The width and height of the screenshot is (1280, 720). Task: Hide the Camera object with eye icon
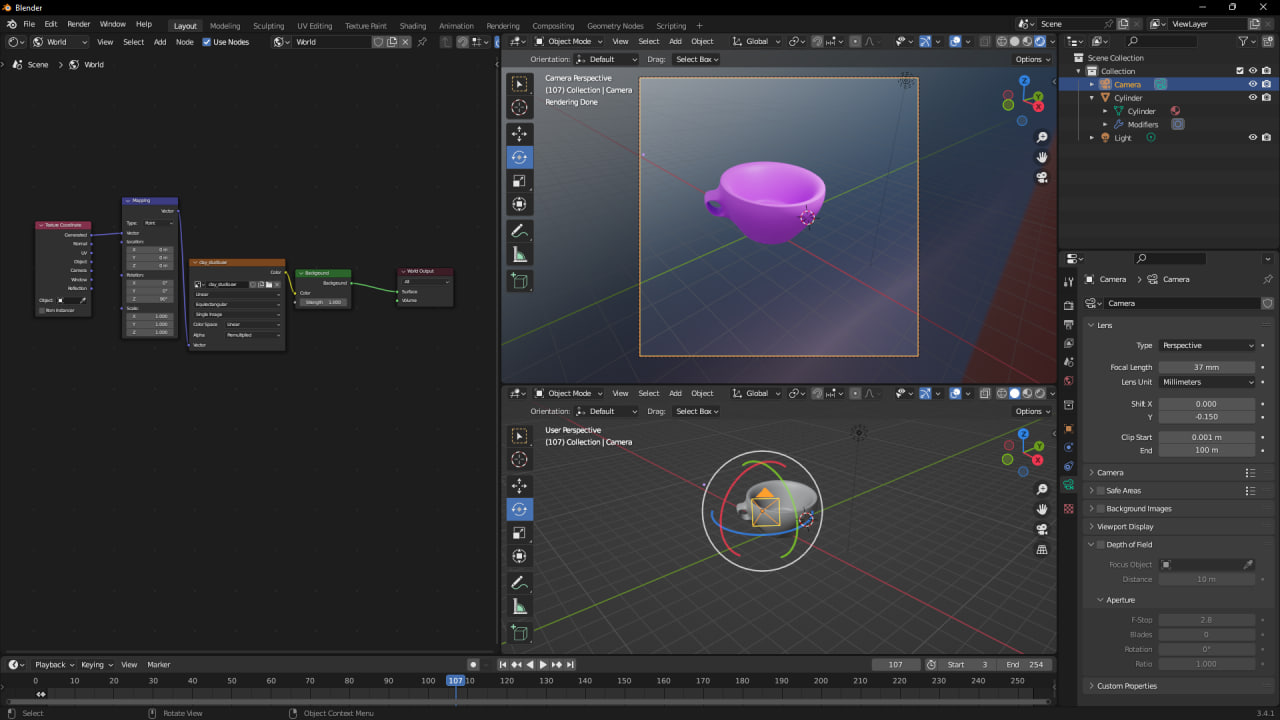coord(1252,84)
